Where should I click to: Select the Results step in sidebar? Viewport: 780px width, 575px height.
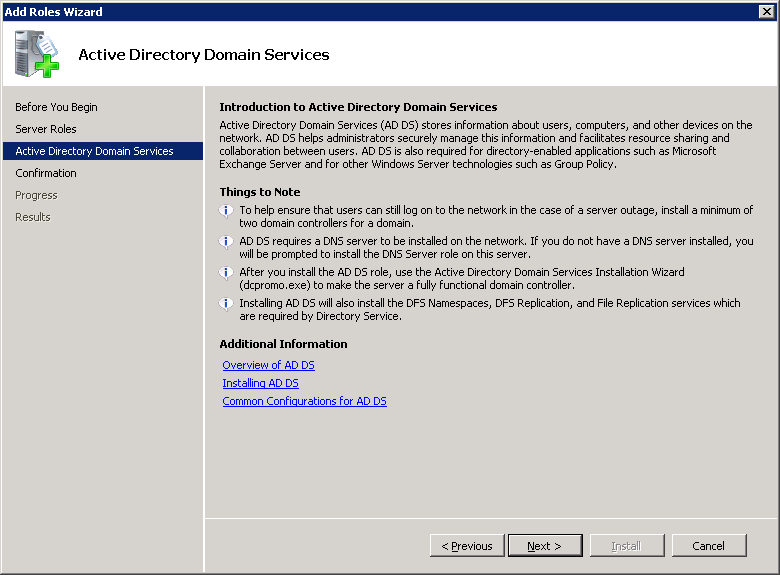(x=33, y=217)
